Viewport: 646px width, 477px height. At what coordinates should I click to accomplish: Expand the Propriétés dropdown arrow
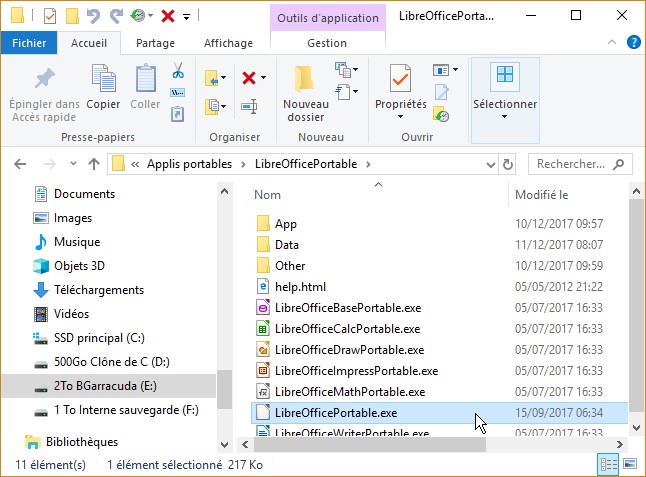click(400, 117)
